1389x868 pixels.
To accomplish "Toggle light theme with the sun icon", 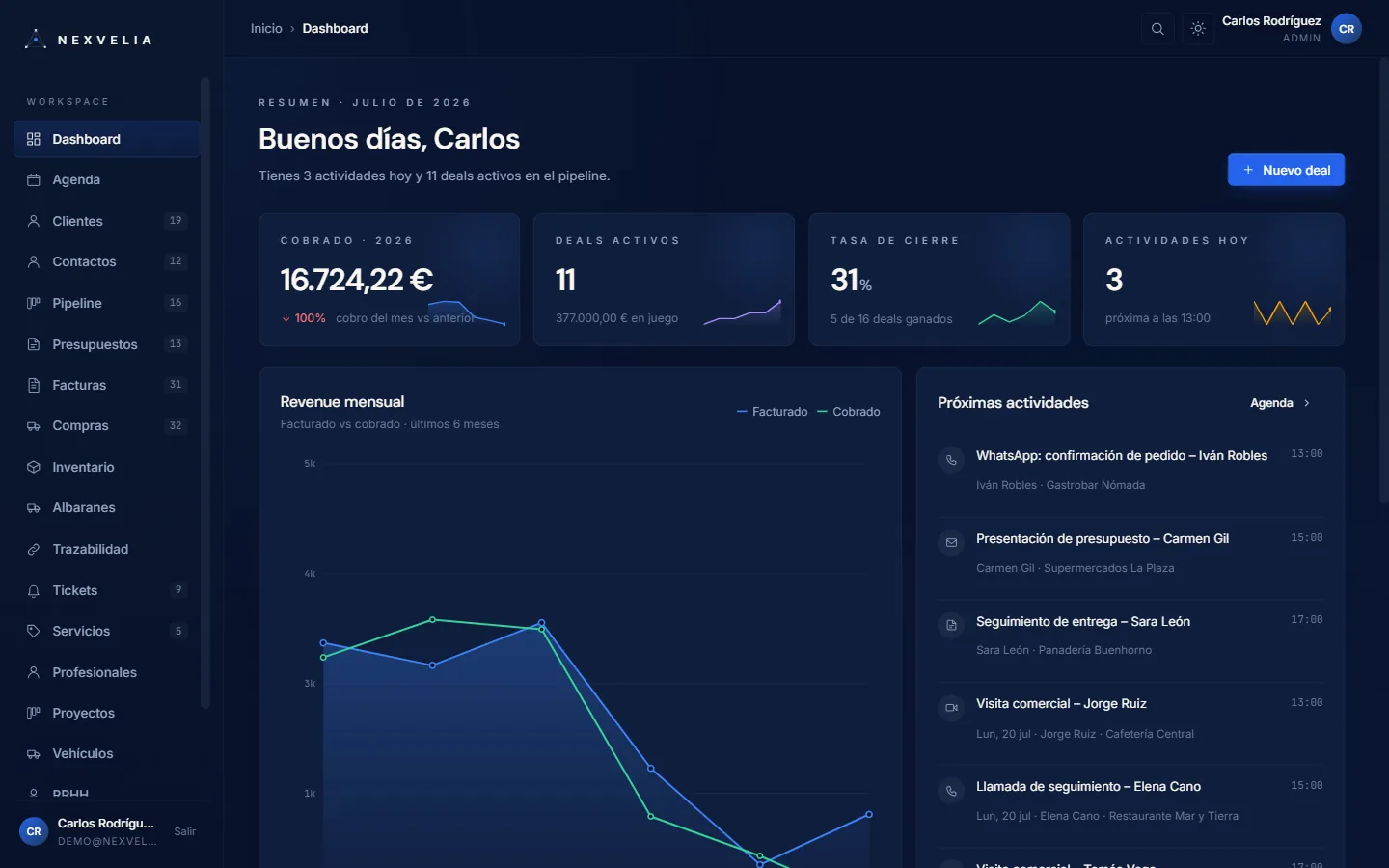I will pos(1198,29).
